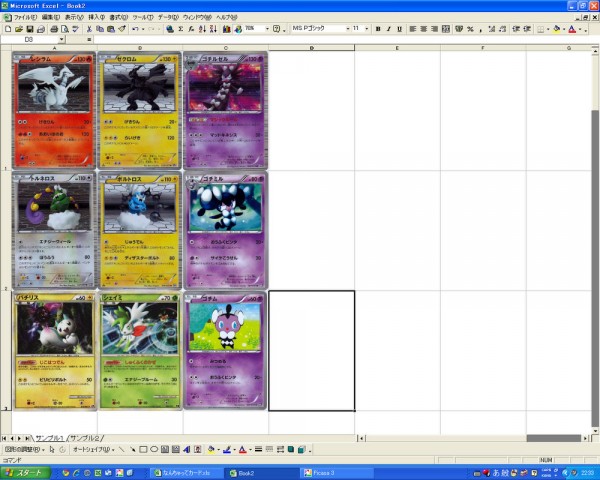Draw a rectangle shape
This screenshot has width=600, height=480.
coord(143,449)
